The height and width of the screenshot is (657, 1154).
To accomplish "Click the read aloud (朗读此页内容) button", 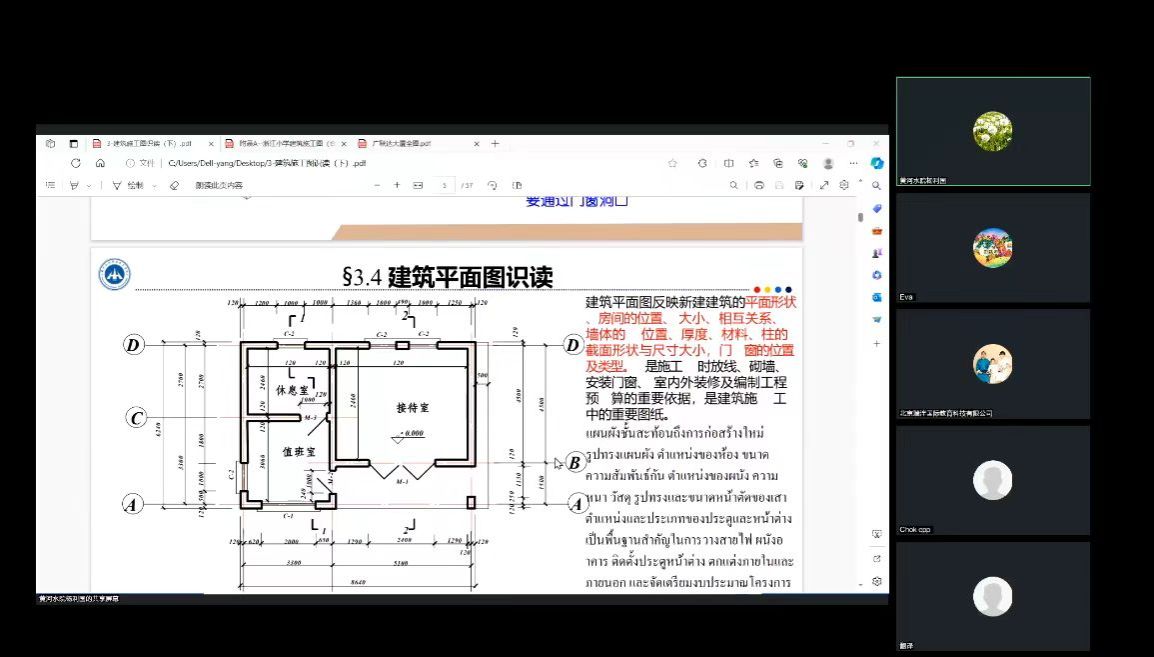I will click(x=218, y=185).
